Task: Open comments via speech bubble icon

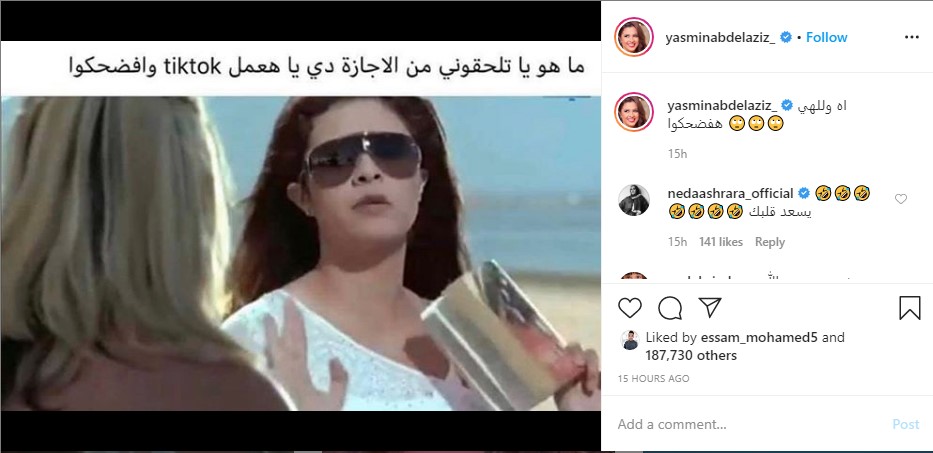Action: pos(670,308)
